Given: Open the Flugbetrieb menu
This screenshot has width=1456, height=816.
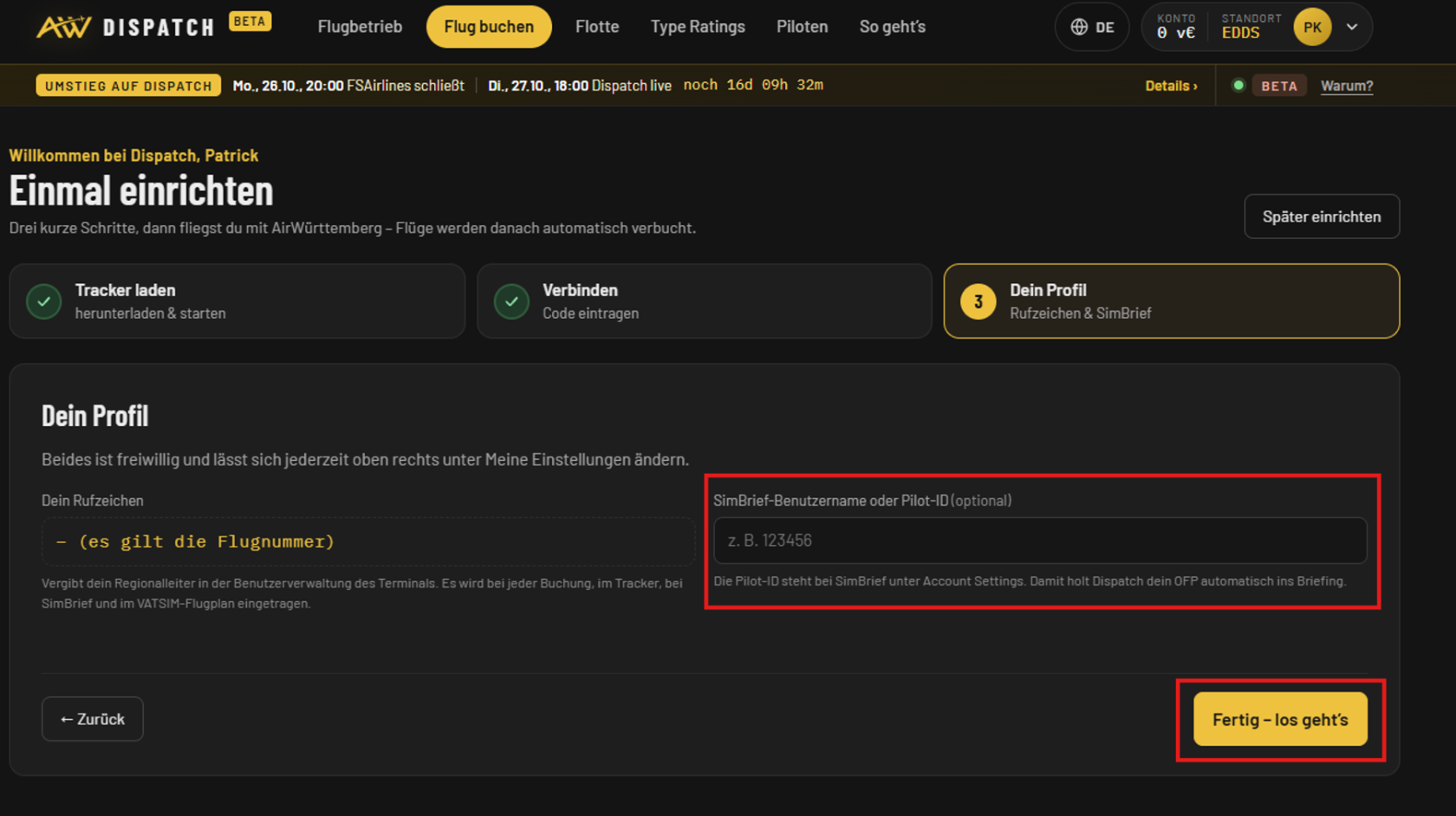Looking at the screenshot, I should click(360, 27).
